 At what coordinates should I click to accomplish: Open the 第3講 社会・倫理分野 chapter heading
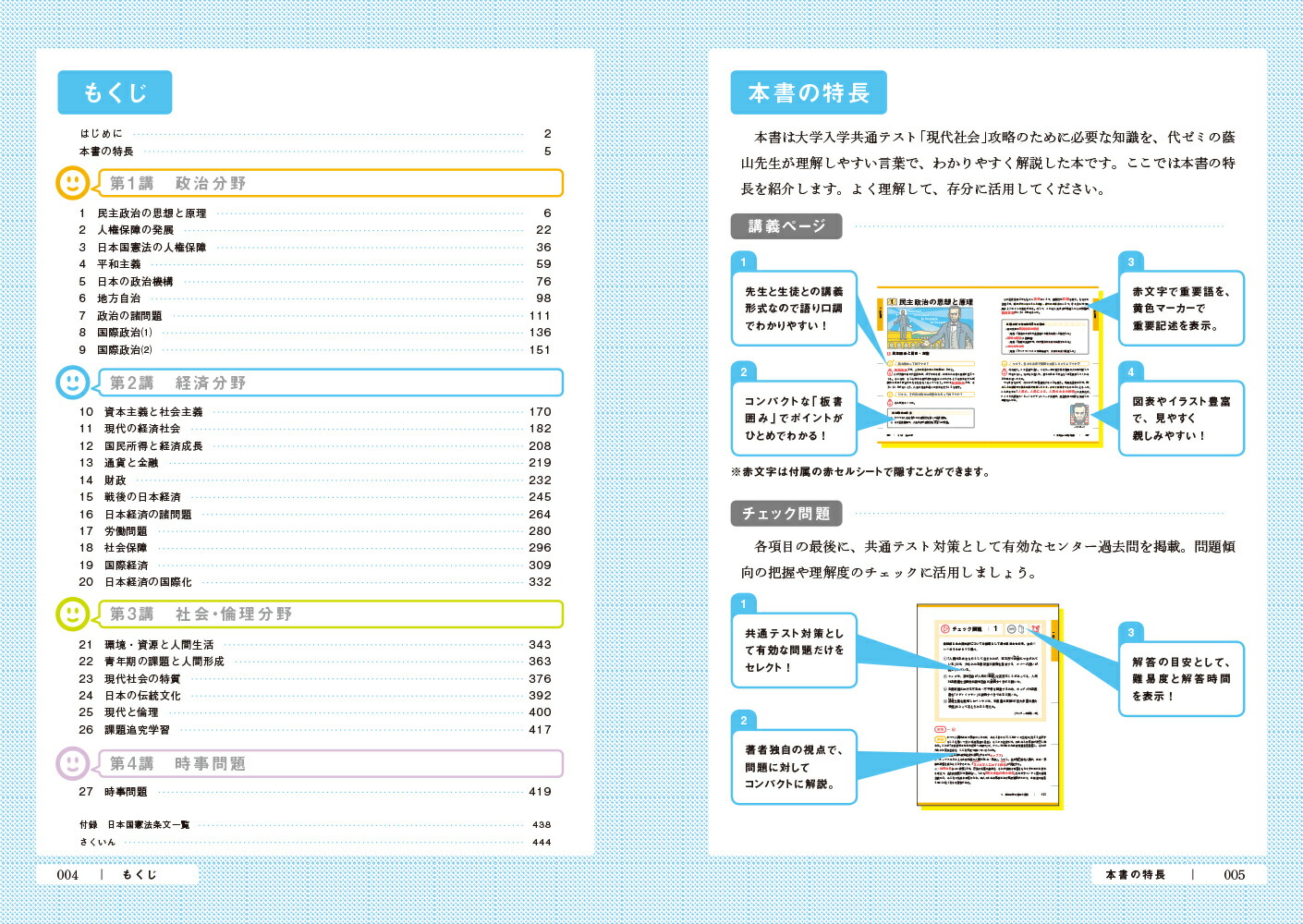tap(329, 614)
